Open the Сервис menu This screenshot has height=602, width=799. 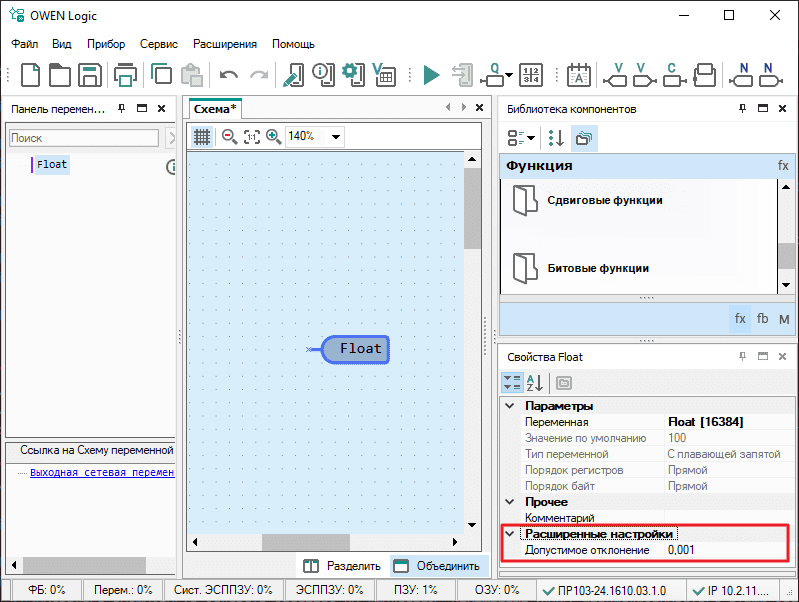[159, 44]
